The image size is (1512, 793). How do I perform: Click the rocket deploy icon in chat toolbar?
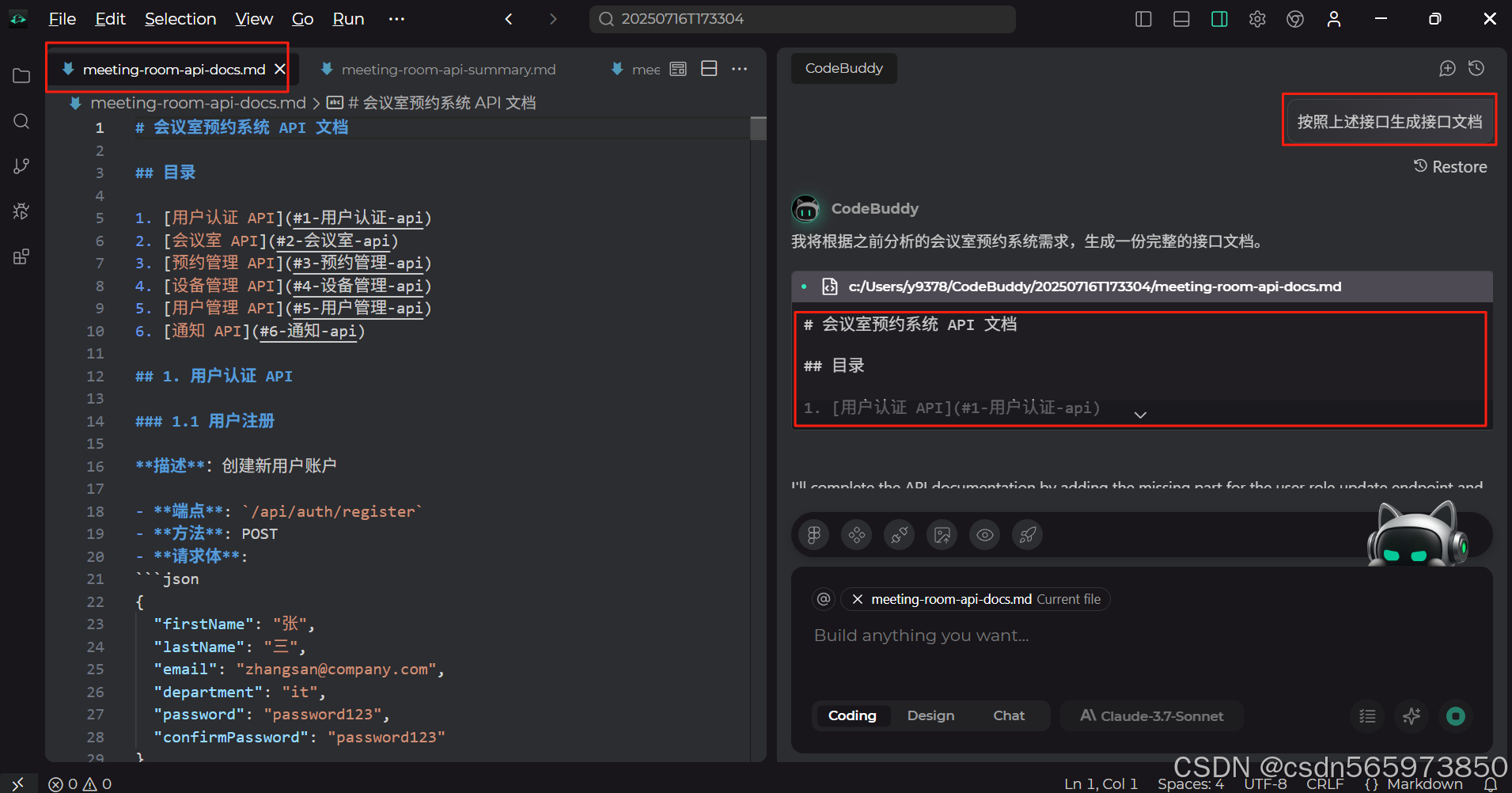coord(1027,536)
